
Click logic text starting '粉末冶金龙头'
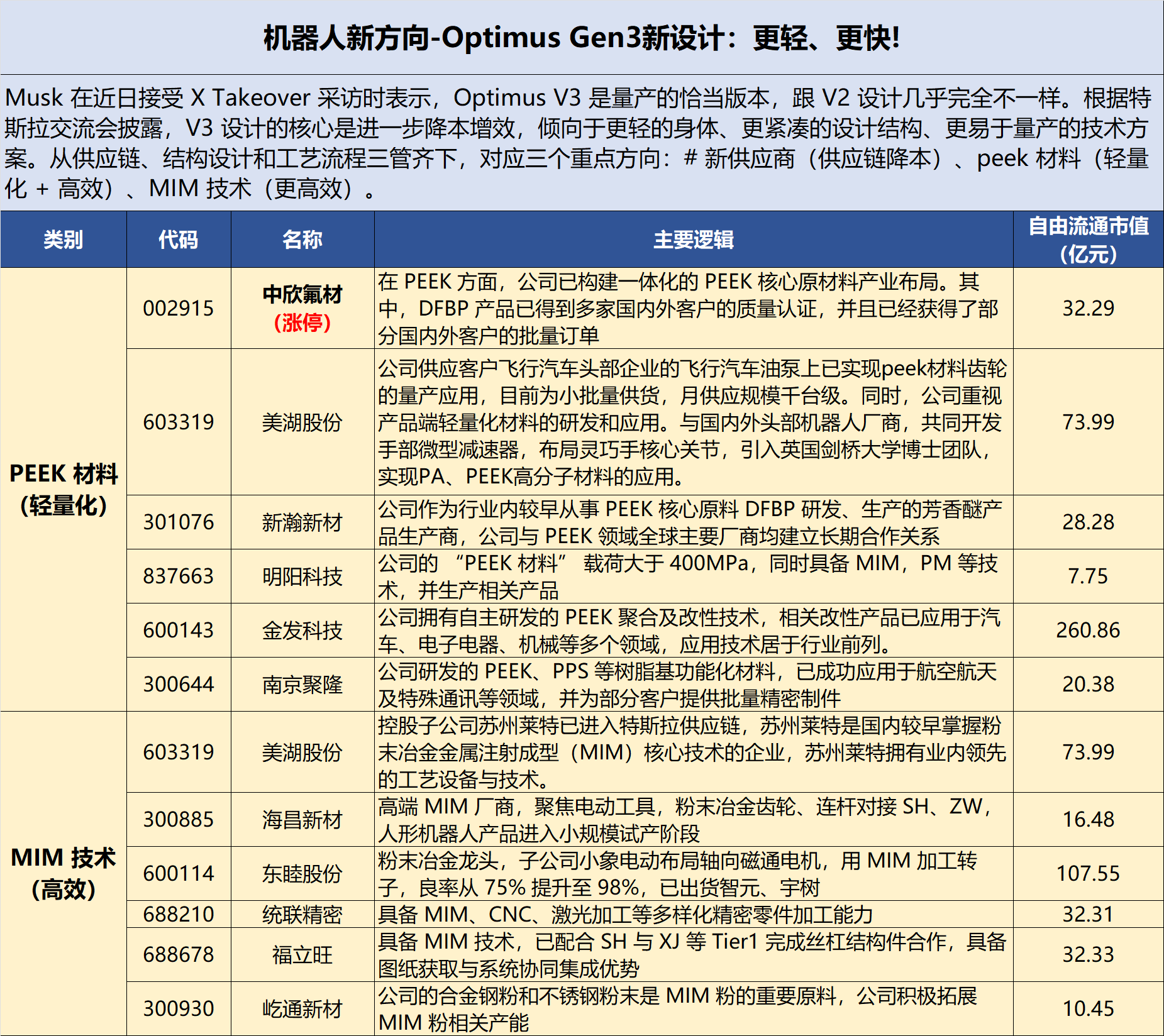[x=677, y=874]
